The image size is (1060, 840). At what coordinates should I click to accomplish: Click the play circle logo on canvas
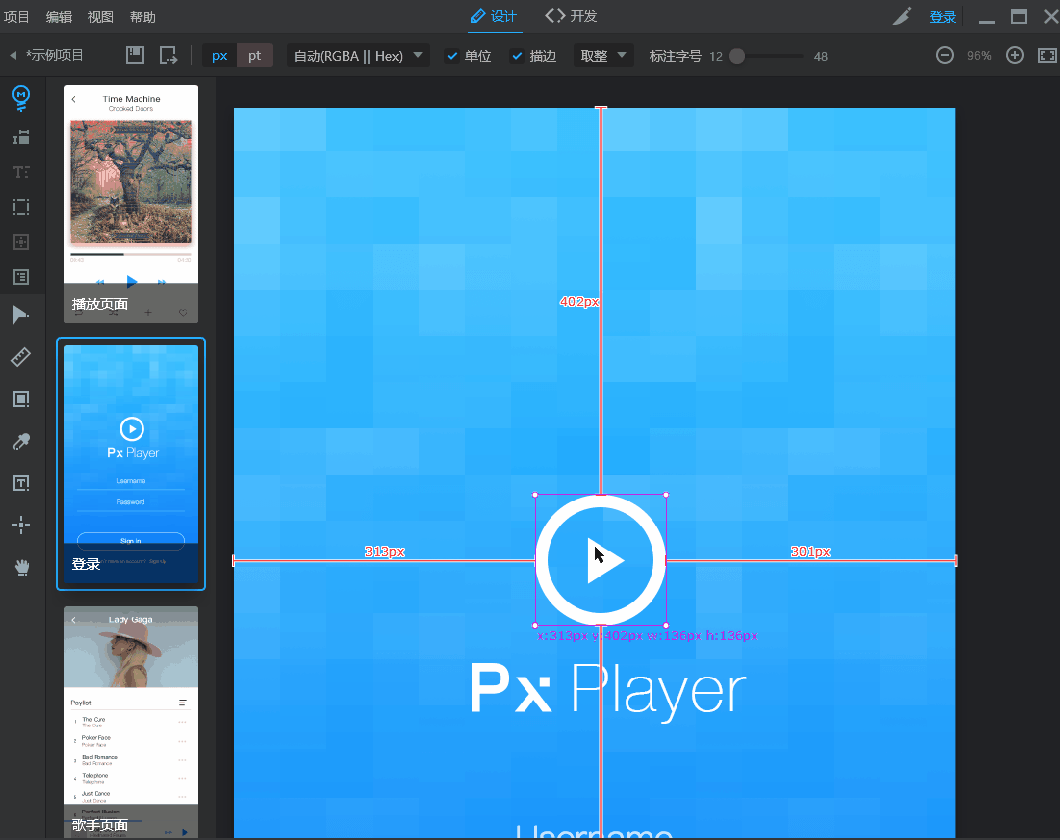click(x=600, y=560)
